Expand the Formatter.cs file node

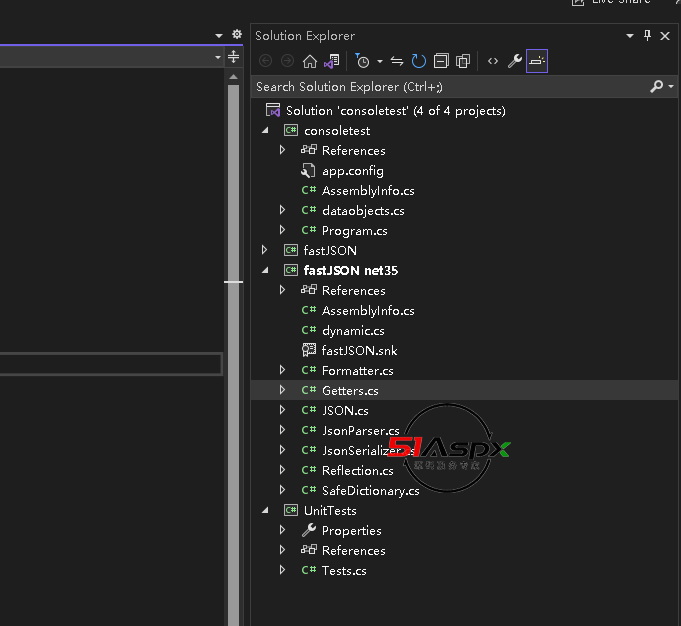(283, 370)
